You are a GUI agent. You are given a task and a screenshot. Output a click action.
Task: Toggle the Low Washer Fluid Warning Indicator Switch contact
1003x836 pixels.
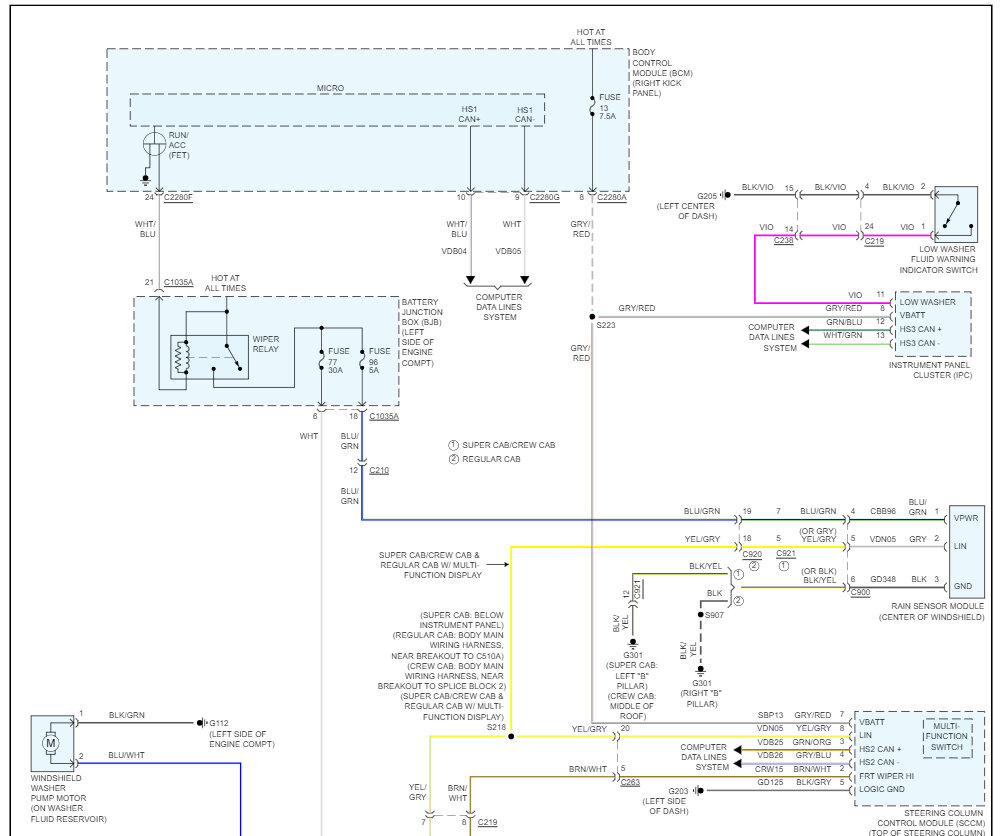pyautogui.click(x=950, y=215)
